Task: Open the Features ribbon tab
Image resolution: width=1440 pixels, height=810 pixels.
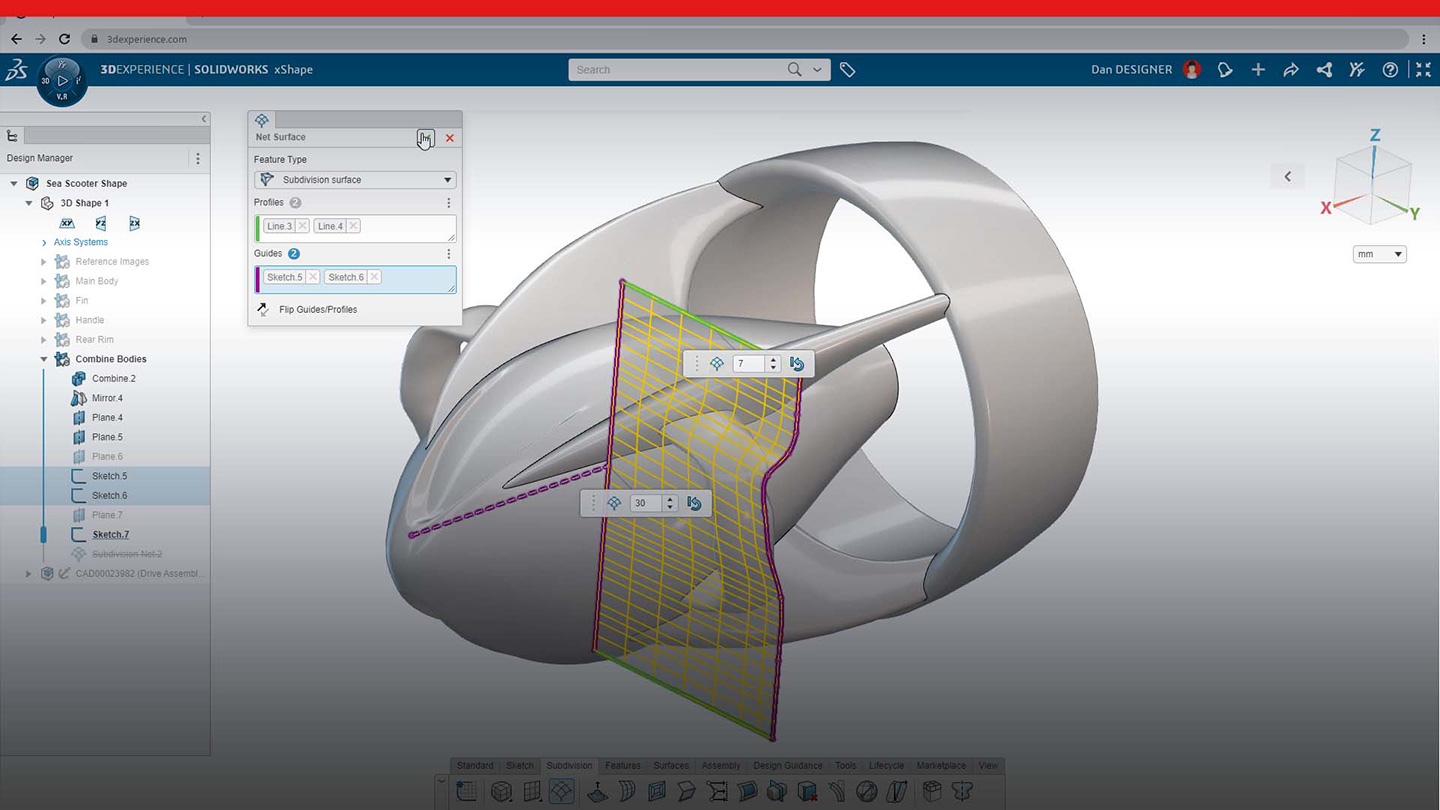Action: (x=623, y=765)
